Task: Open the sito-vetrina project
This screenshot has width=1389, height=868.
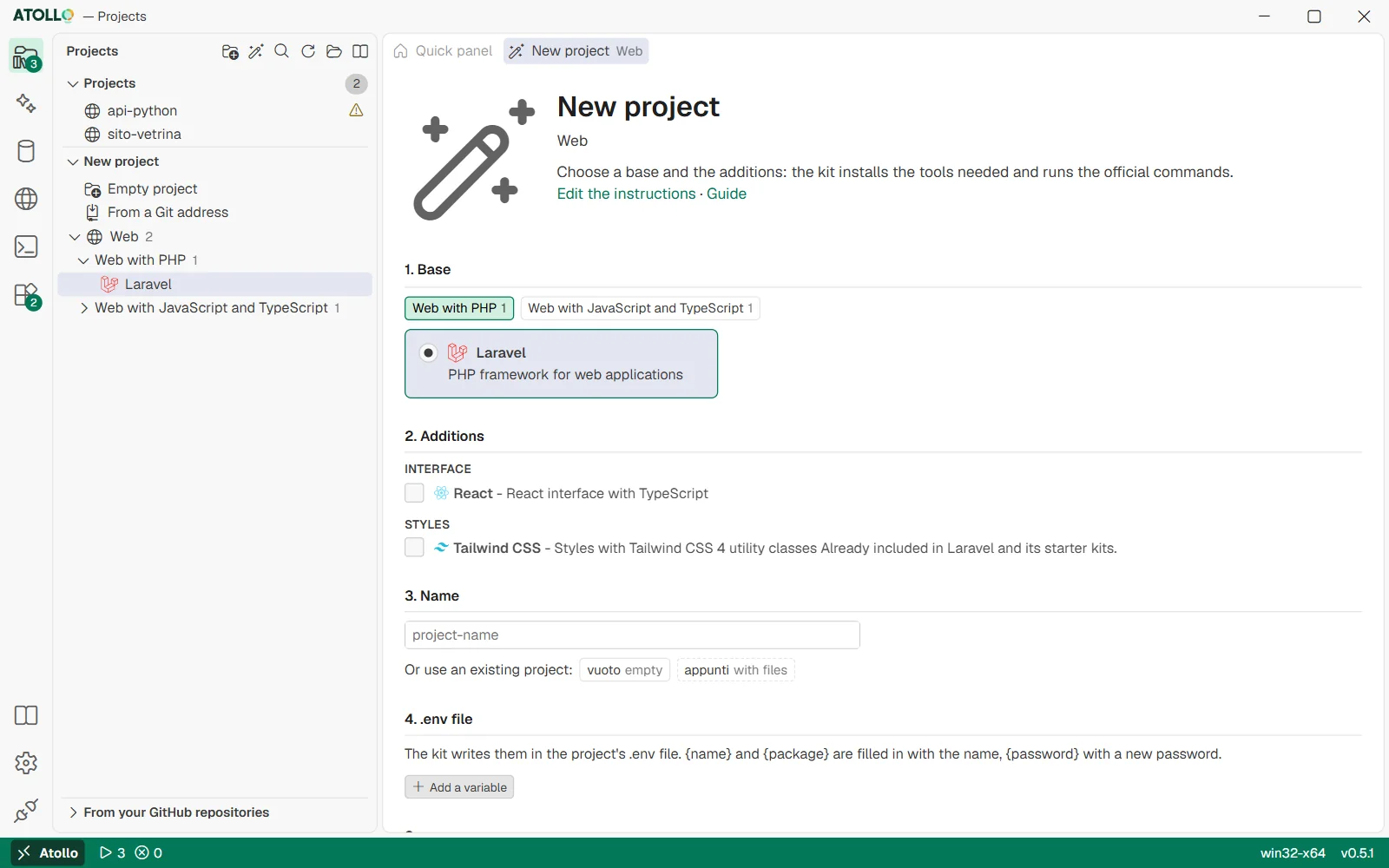Action: point(144,135)
